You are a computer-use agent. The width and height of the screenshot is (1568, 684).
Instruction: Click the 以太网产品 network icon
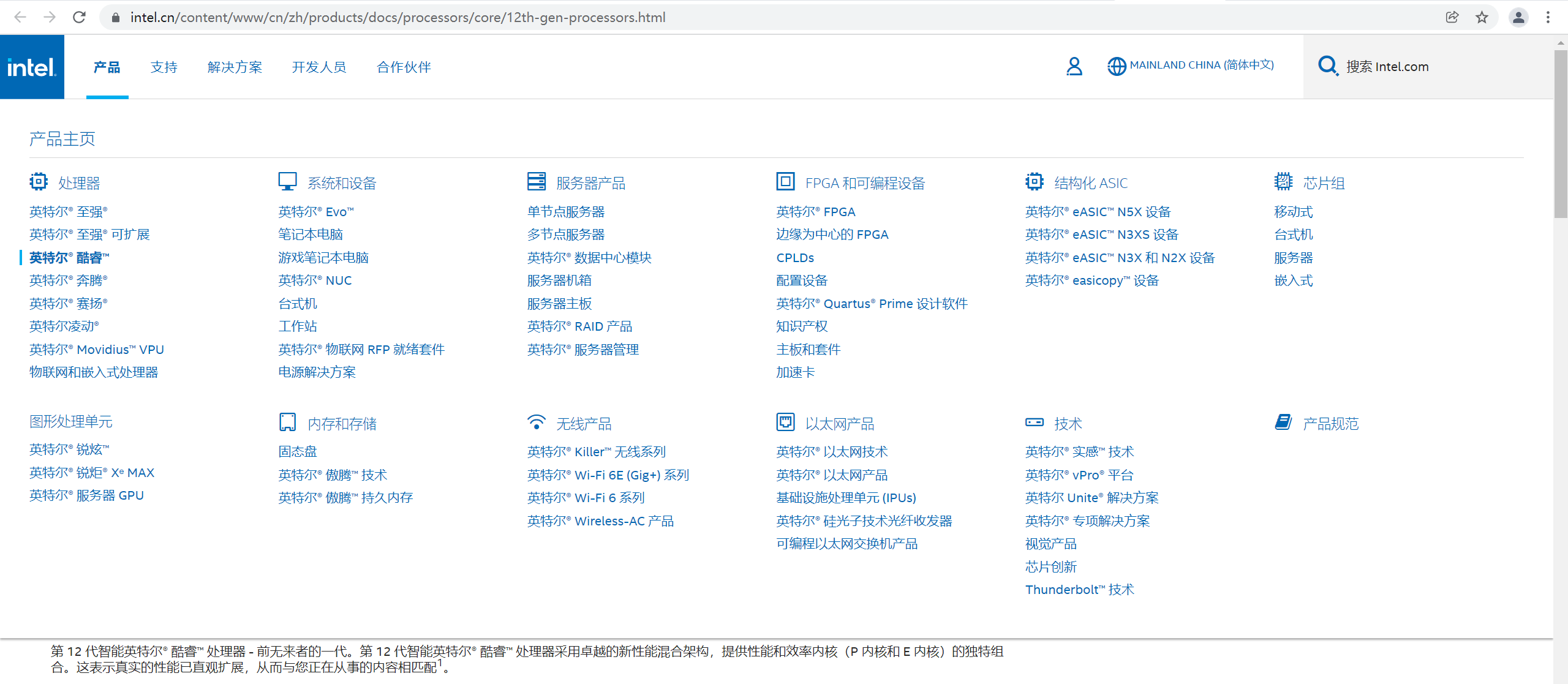click(785, 421)
